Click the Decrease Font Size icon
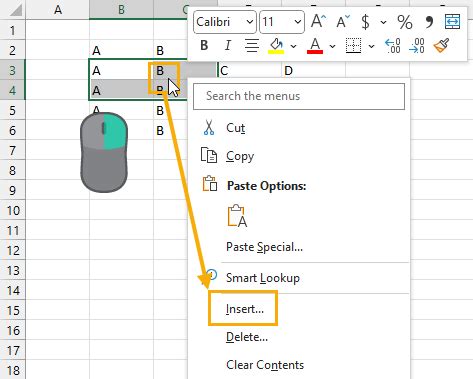The image size is (473, 379). click(x=343, y=22)
